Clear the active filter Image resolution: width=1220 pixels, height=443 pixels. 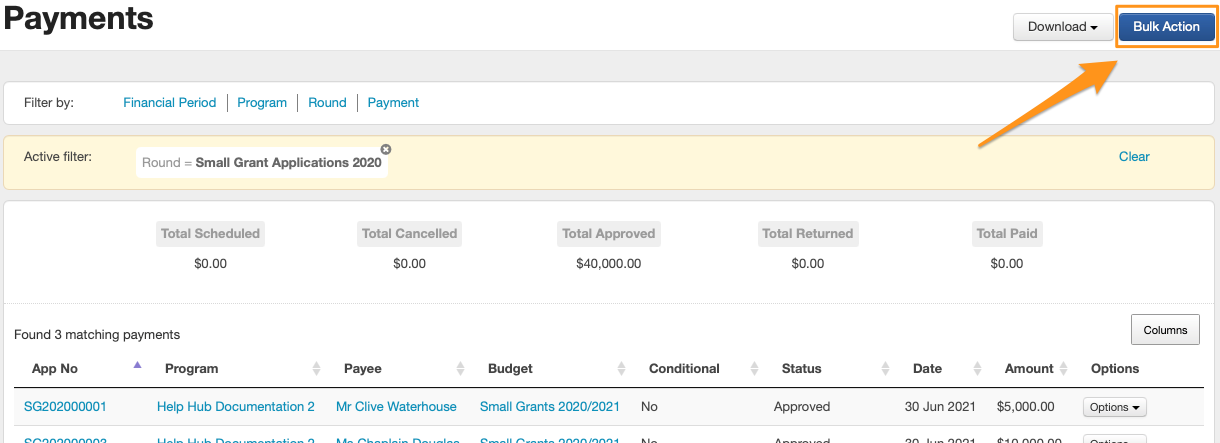(1134, 157)
